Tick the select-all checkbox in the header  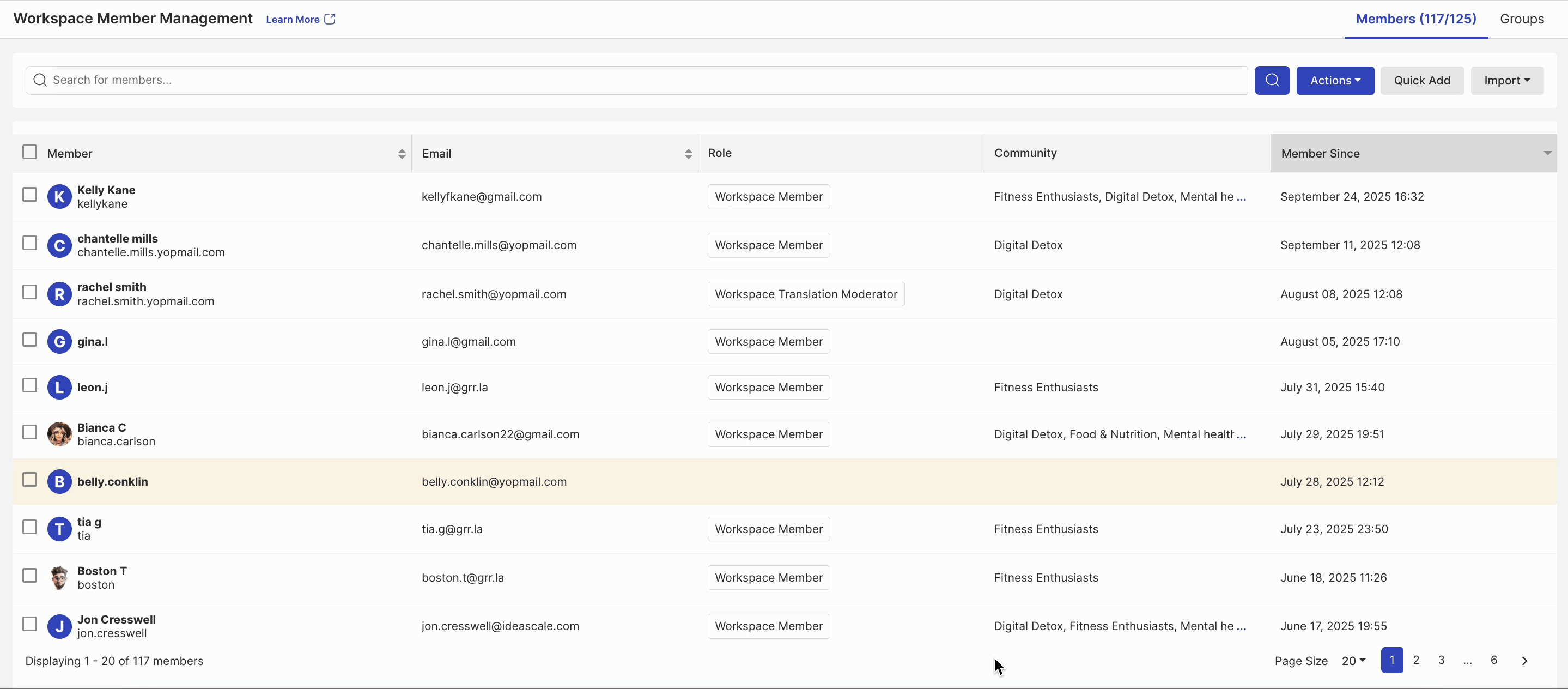[29, 152]
